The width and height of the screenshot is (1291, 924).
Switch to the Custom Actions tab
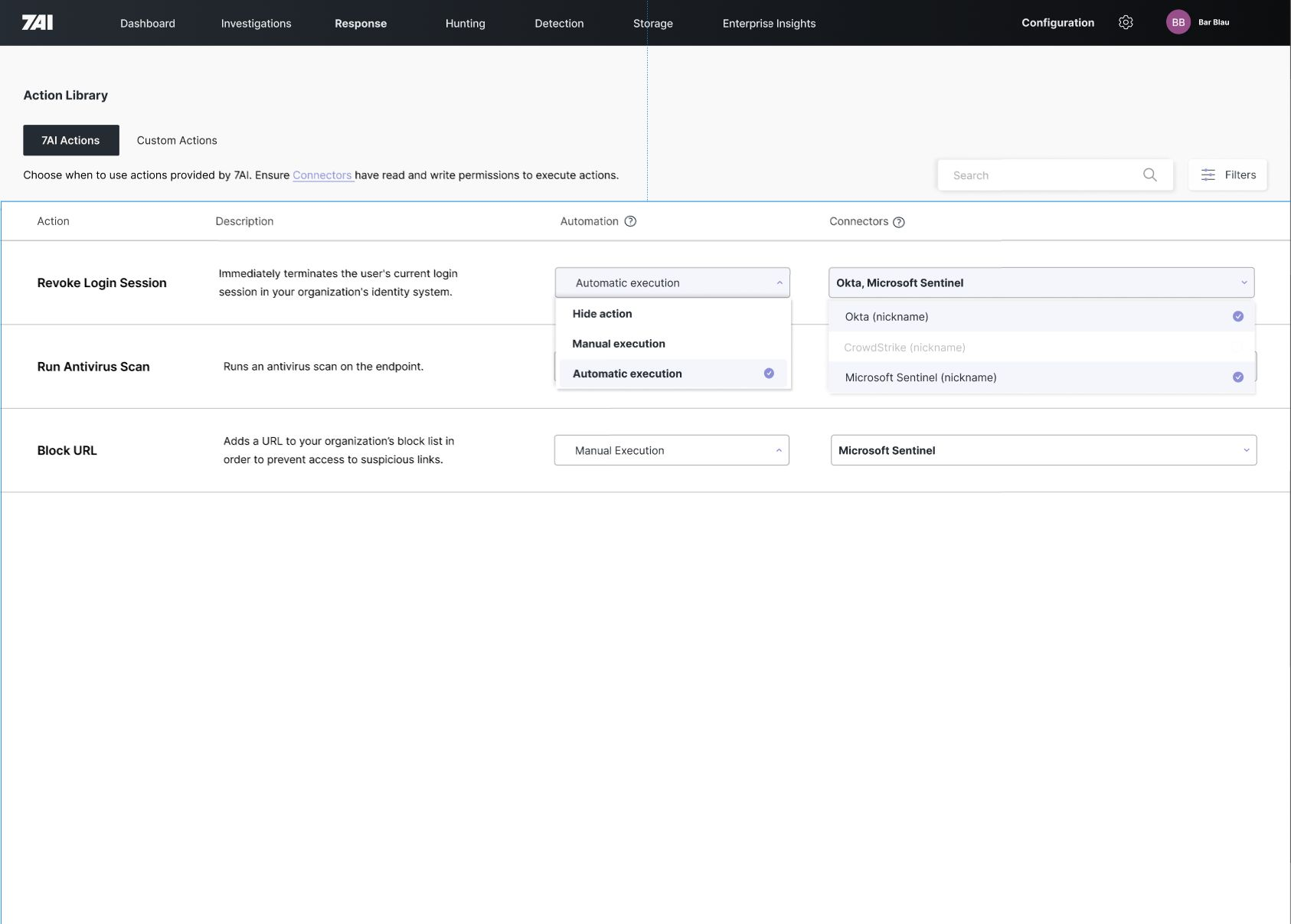[x=177, y=140]
